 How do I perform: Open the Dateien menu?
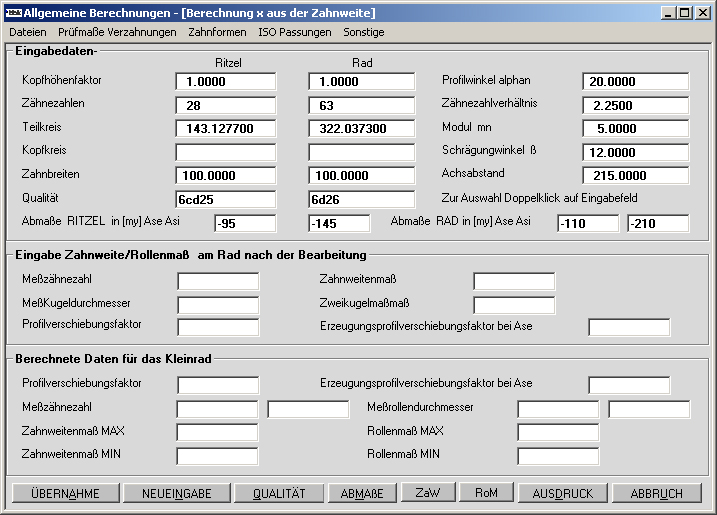(x=28, y=32)
